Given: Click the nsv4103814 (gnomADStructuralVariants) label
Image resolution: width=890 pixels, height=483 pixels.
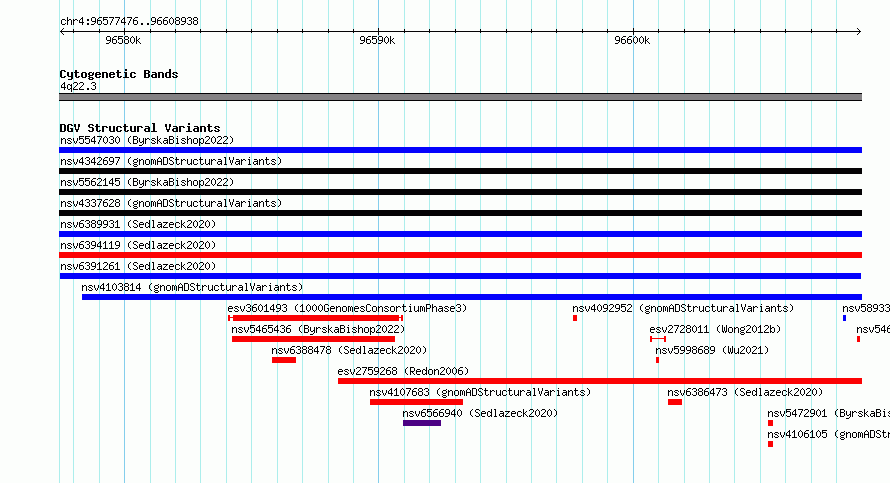Looking at the screenshot, I should (192, 287).
